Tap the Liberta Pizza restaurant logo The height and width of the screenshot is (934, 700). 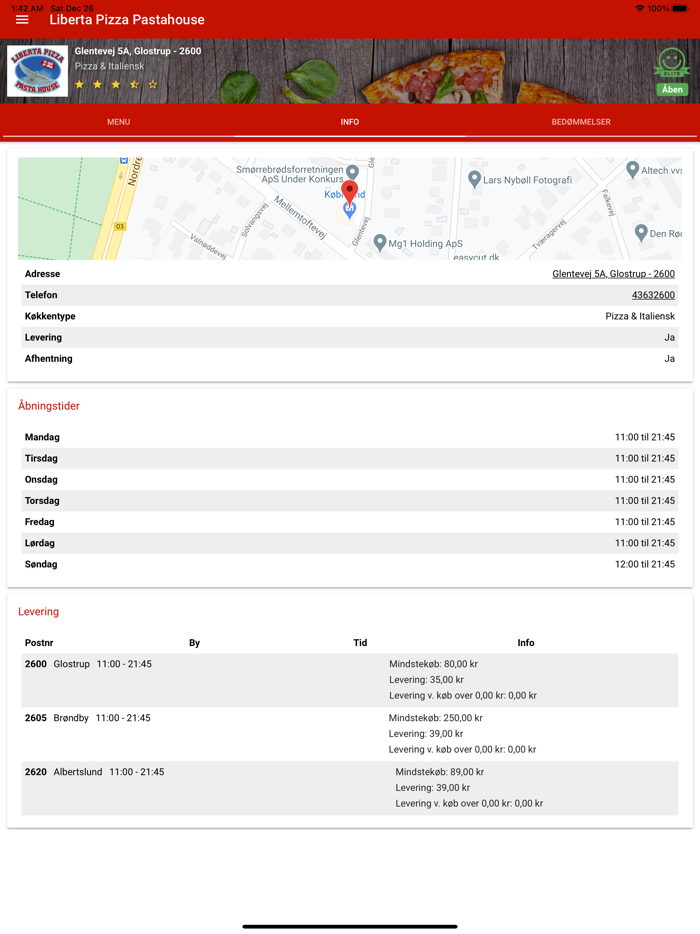click(38, 71)
